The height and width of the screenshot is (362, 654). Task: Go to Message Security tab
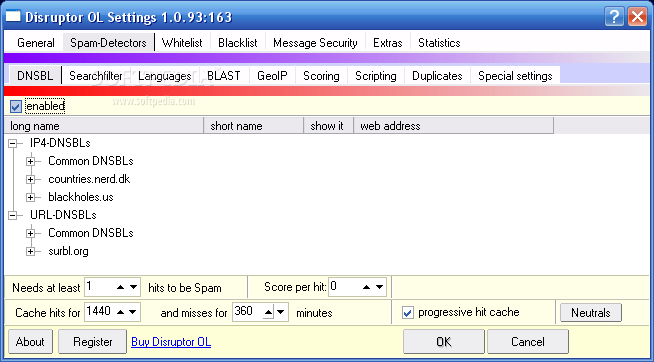click(315, 43)
